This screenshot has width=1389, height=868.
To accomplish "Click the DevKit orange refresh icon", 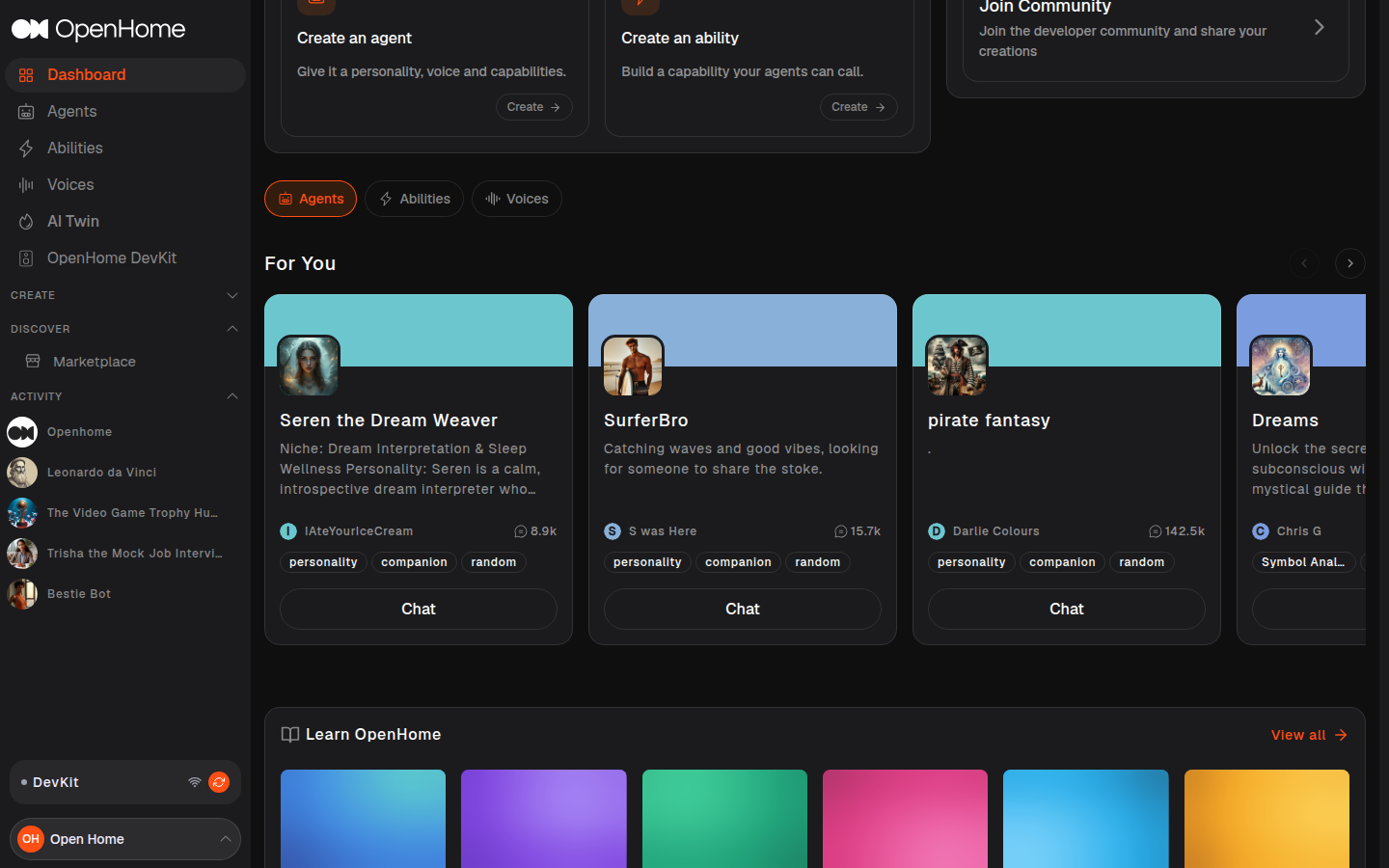I will (219, 782).
